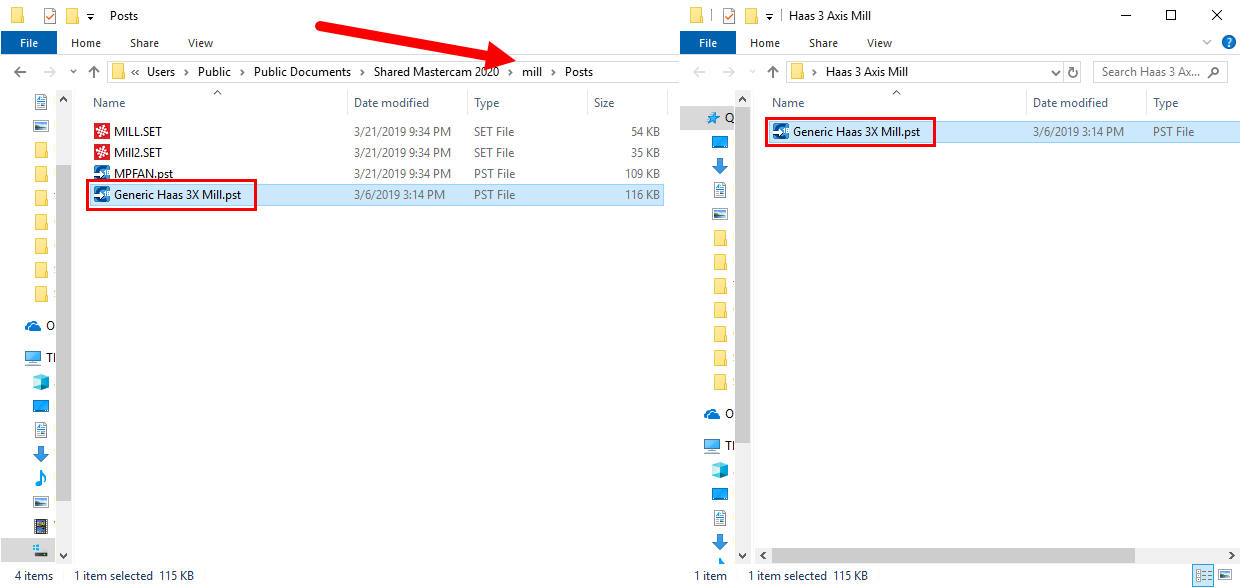Click Search Haas 3 Axis Mill box

pyautogui.click(x=1160, y=72)
